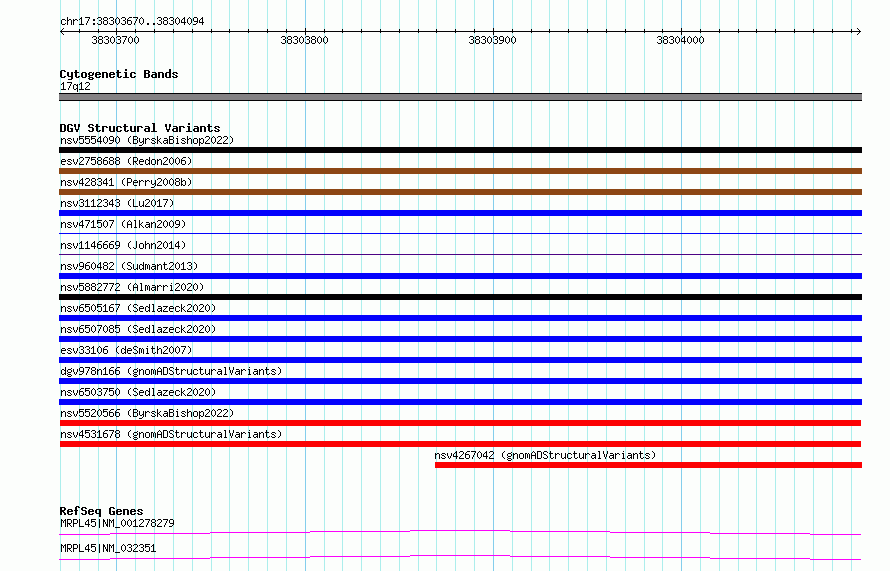Viewport: 890px width, 571px height.
Task: Click the magenta MRPL45 NM_001278279 transcript line
Action: click(x=460, y=532)
